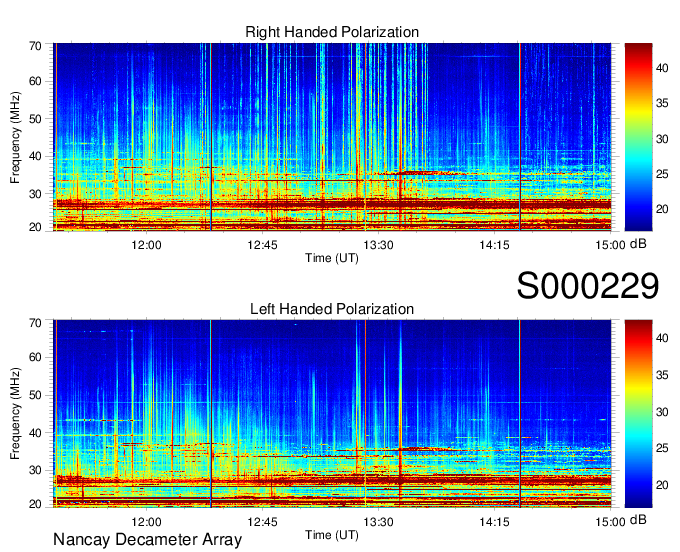Click the 15:00 tick of Right Handed plot
This screenshot has height=552, width=680.
[610, 245]
